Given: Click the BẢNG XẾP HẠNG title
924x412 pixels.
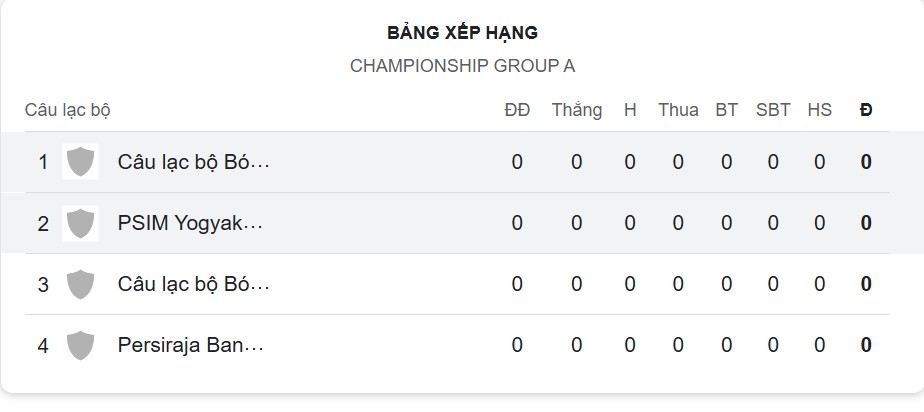Looking at the screenshot, I should click(462, 33).
